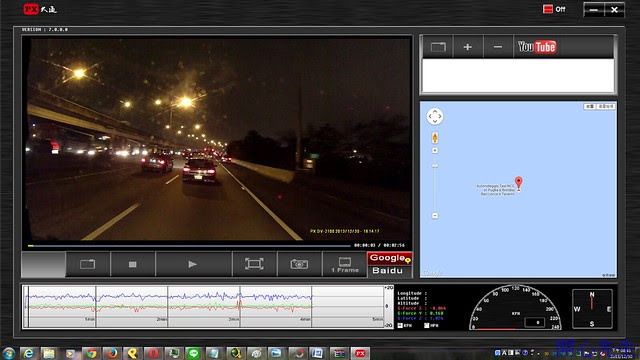Adjust the map zoom slider handle
Image resolution: width=640 pixels, height=360 pixels.
point(435,166)
